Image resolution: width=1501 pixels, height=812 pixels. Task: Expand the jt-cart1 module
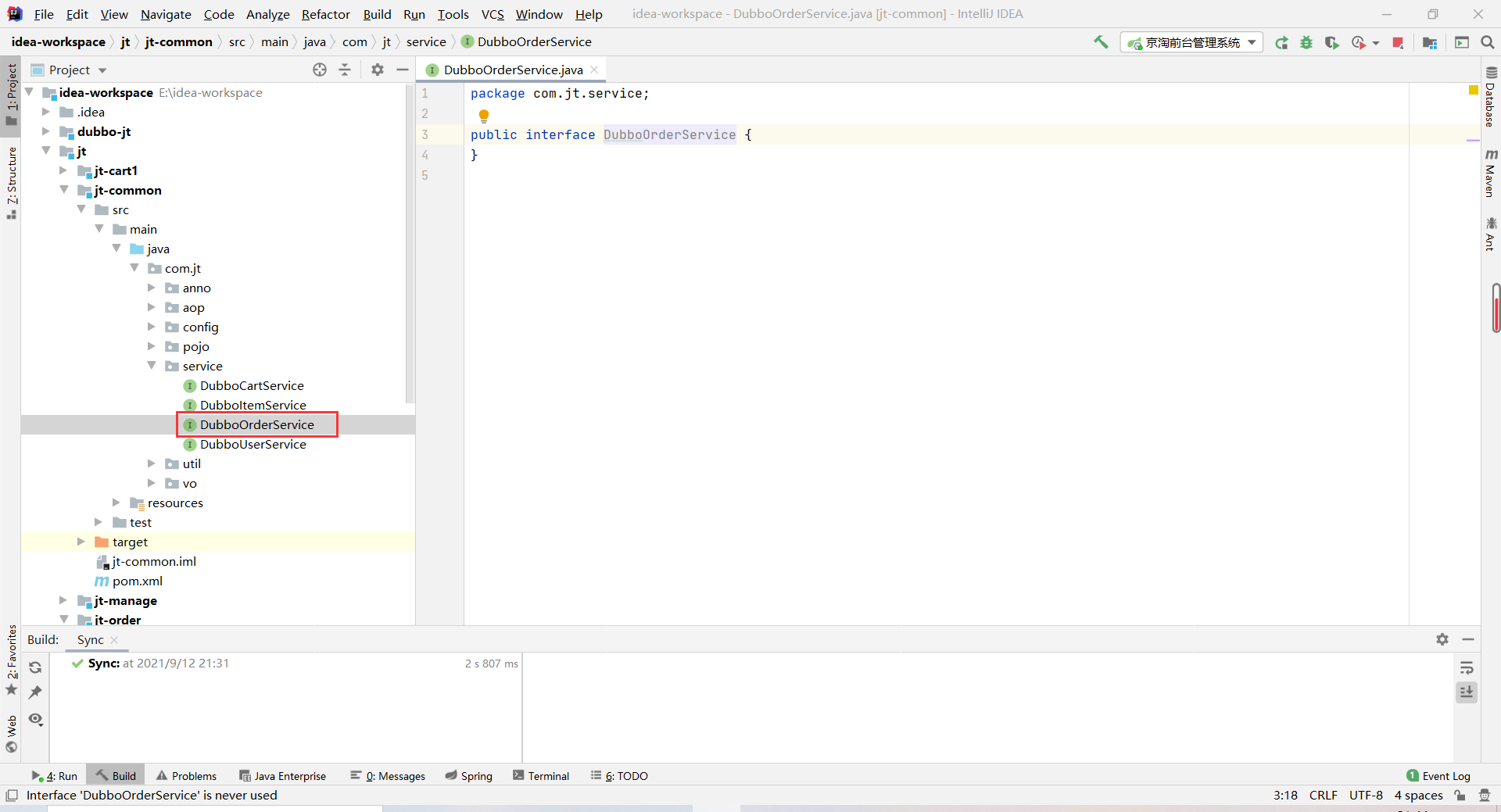point(63,170)
